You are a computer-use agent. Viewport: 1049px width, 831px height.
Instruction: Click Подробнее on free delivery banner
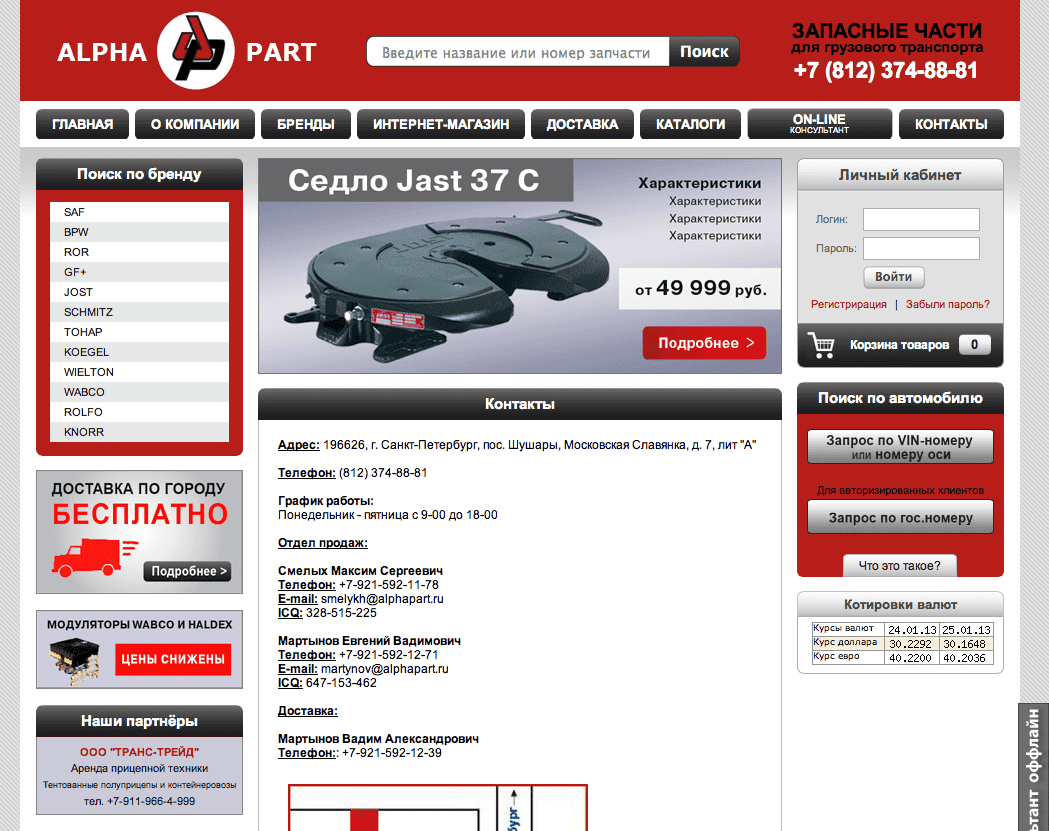point(187,571)
